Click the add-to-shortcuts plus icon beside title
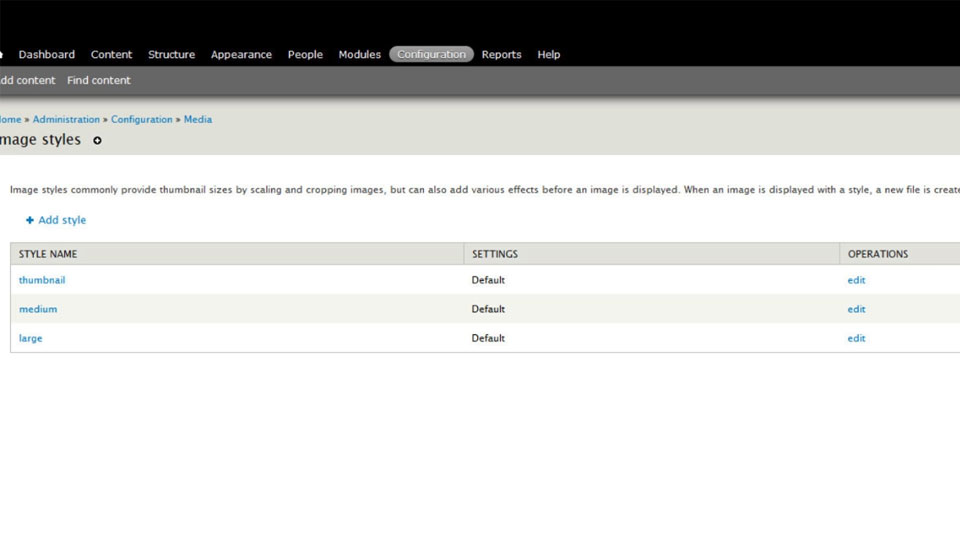Image resolution: width=960 pixels, height=540 pixels. (97, 140)
